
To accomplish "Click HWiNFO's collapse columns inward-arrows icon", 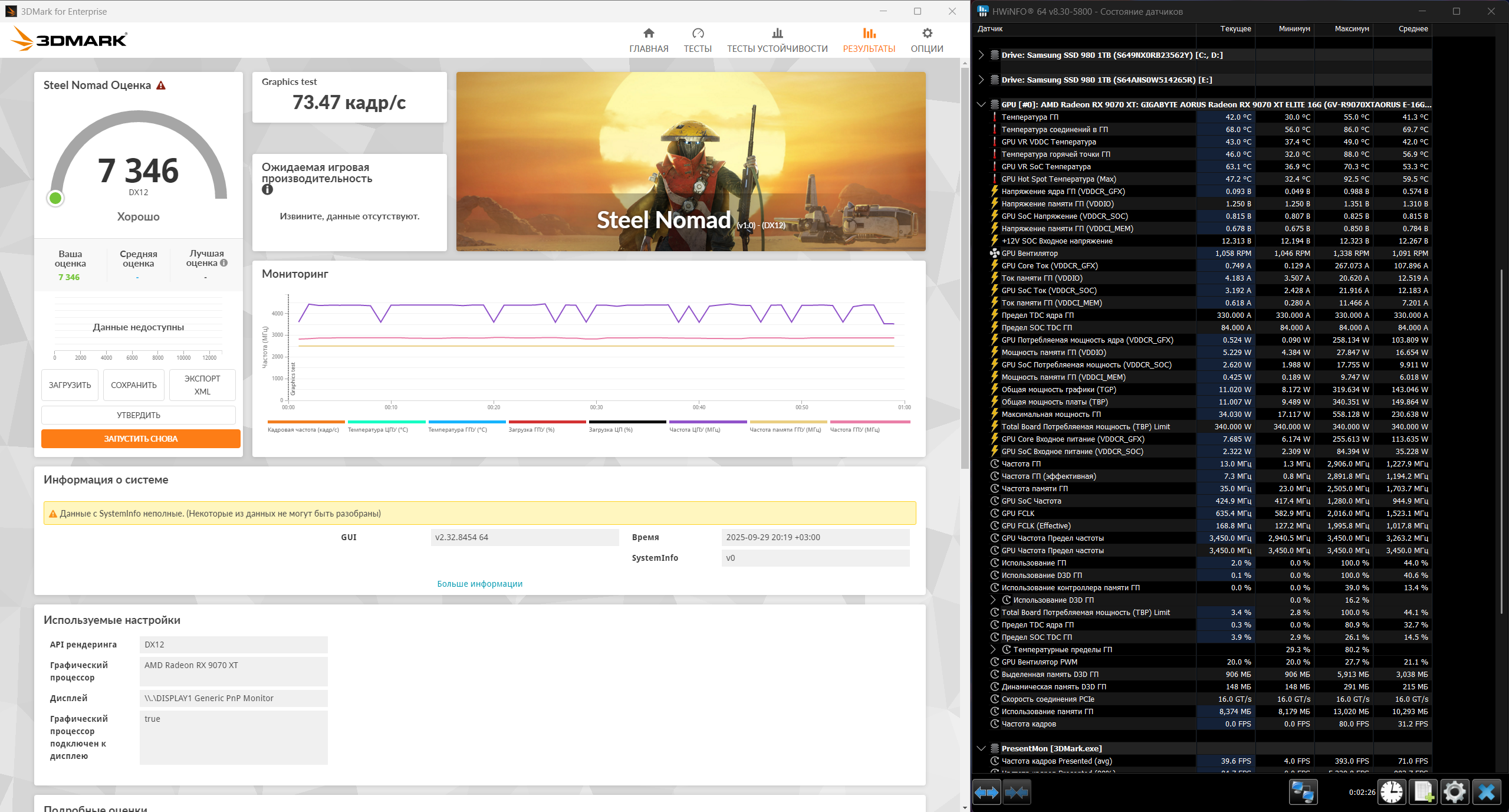I will click(1017, 792).
